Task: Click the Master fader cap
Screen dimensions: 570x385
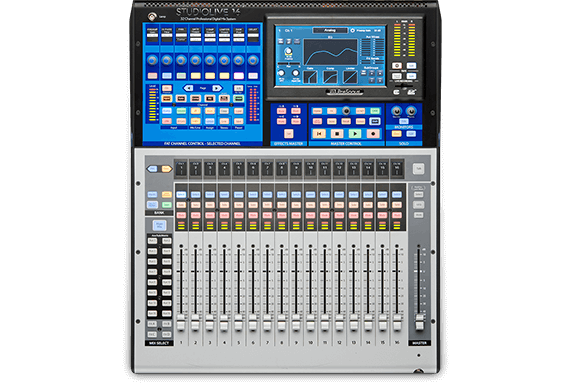Action: (x=419, y=322)
